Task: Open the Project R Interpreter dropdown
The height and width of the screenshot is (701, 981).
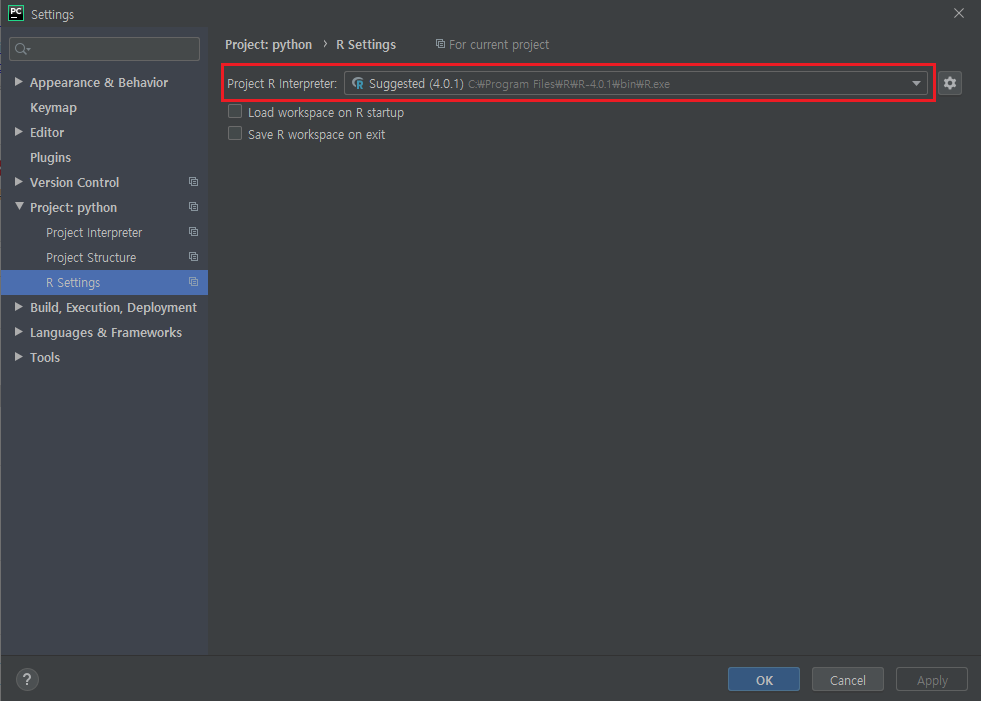Action: pyautogui.click(x=916, y=83)
